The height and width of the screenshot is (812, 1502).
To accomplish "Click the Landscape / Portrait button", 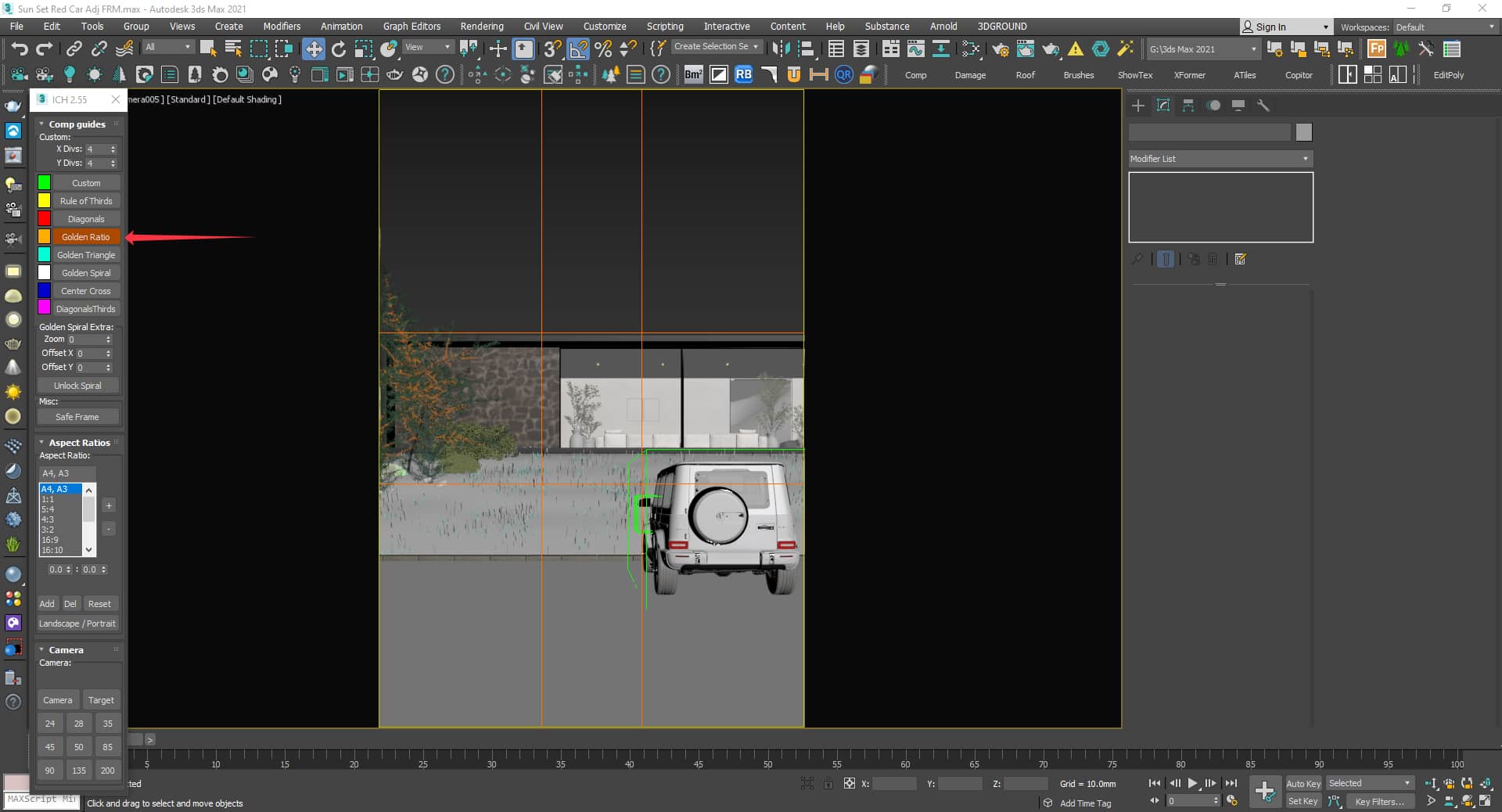I will coord(77,623).
